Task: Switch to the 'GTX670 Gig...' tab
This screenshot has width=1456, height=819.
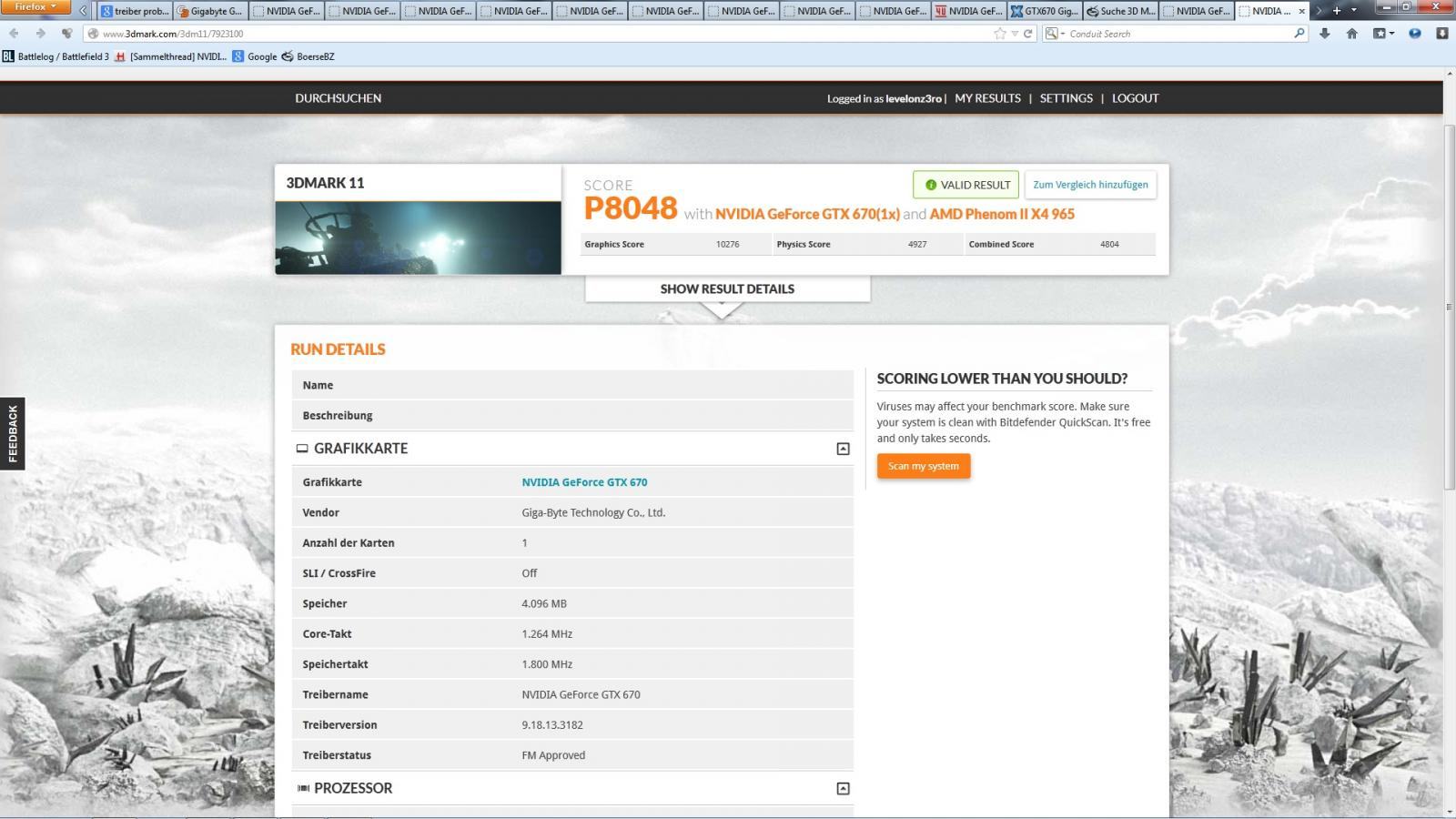Action: point(1045,11)
